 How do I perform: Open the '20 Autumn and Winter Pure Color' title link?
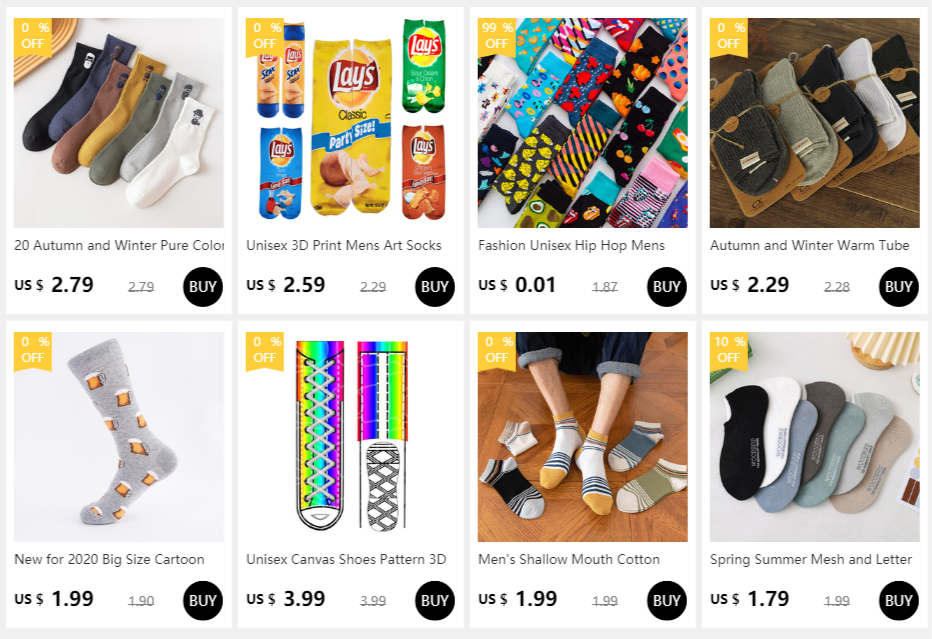click(x=119, y=245)
